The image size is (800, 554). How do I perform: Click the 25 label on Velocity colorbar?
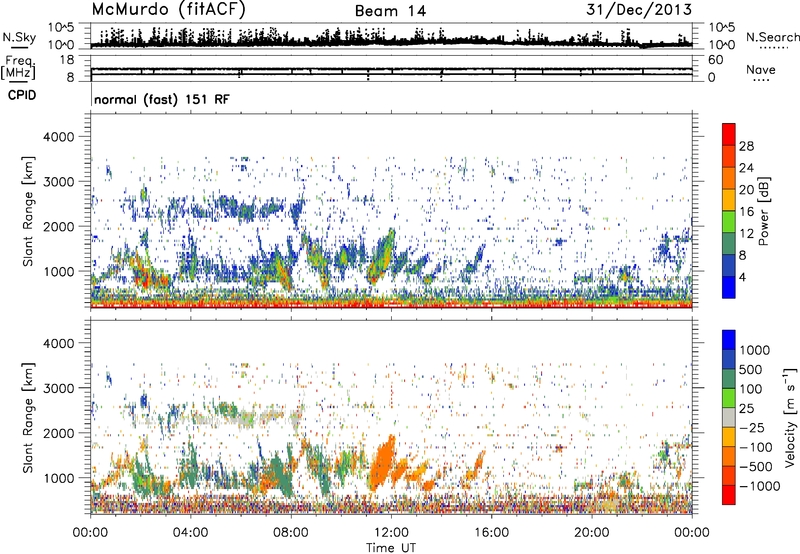tap(747, 409)
